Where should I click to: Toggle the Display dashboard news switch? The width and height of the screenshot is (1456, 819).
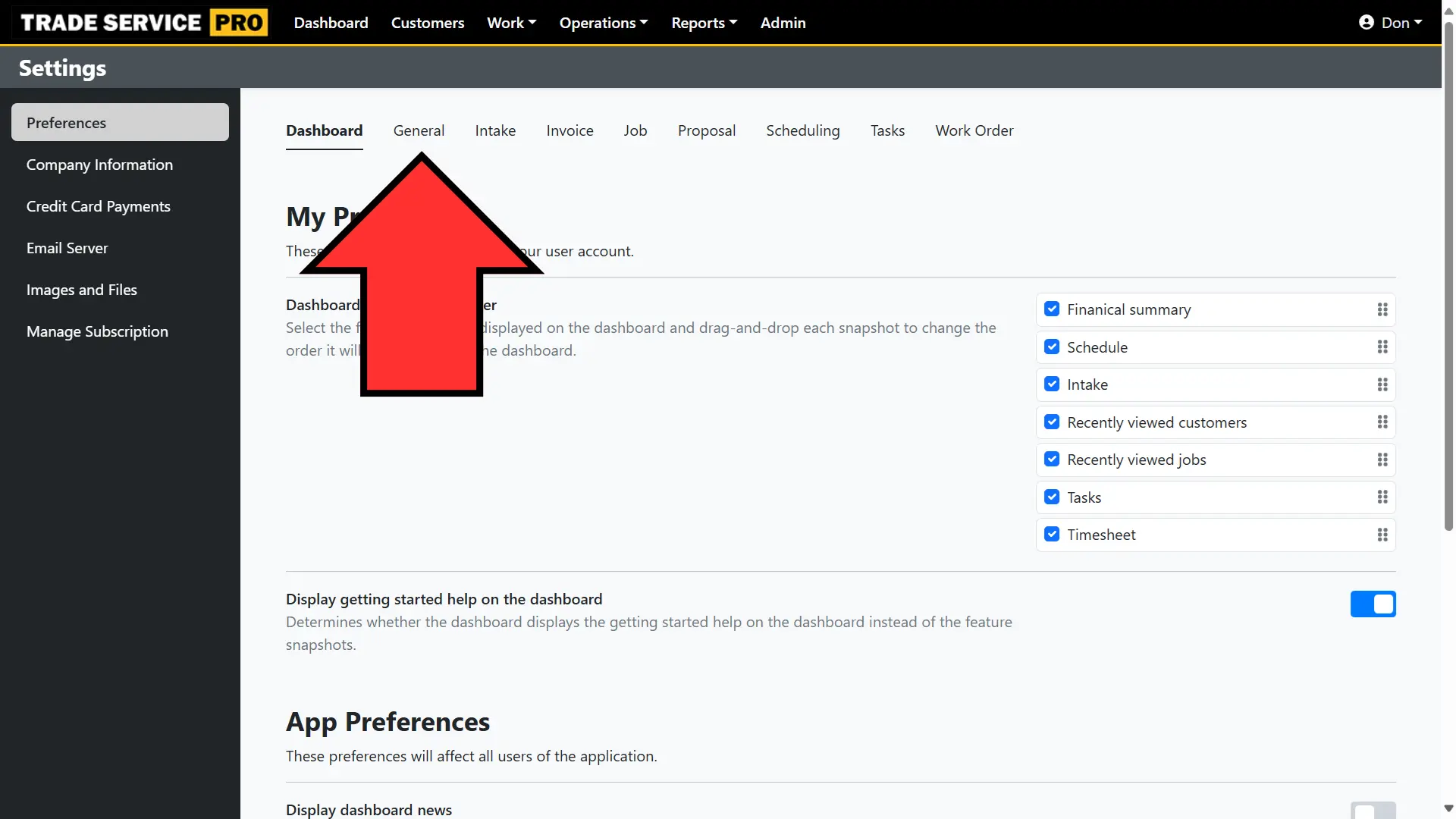(x=1373, y=810)
